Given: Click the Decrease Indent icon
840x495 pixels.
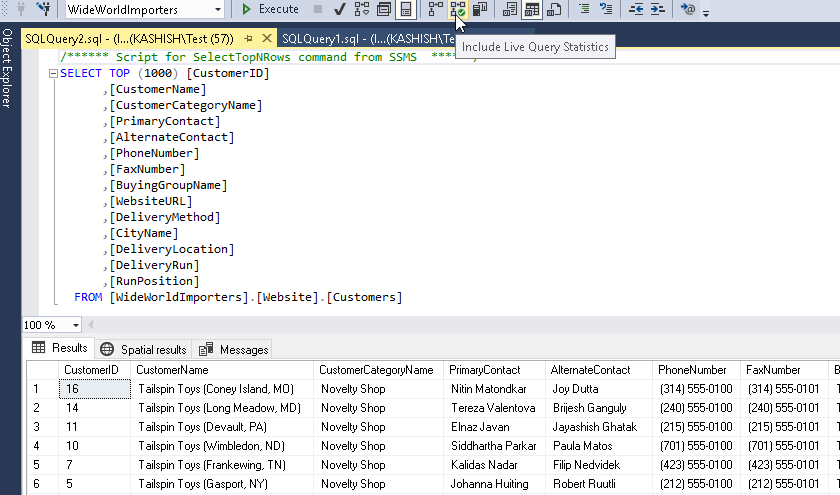Looking at the screenshot, I should [x=634, y=9].
